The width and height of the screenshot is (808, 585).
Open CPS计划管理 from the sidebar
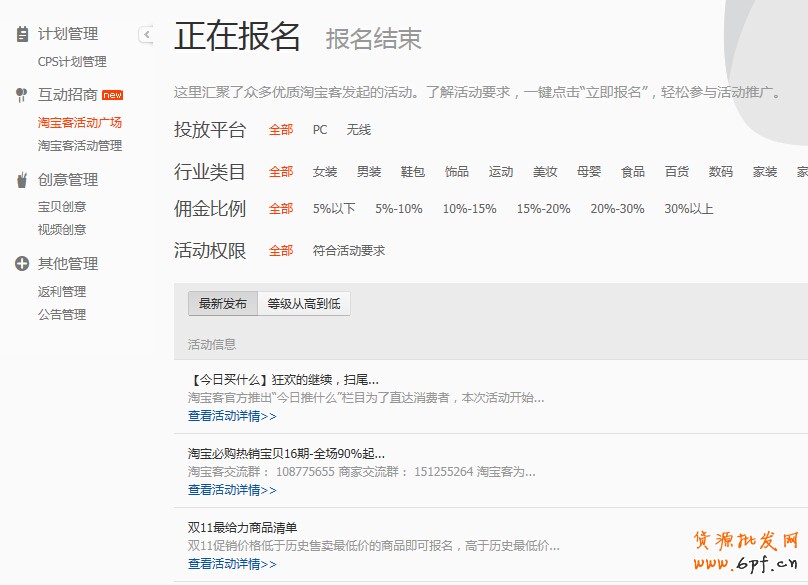point(71,61)
